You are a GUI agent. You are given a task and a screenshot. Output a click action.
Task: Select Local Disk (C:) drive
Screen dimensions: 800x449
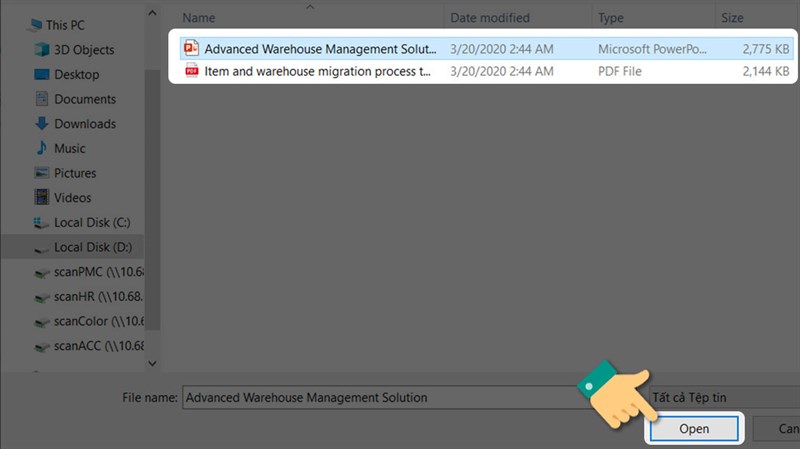92,222
